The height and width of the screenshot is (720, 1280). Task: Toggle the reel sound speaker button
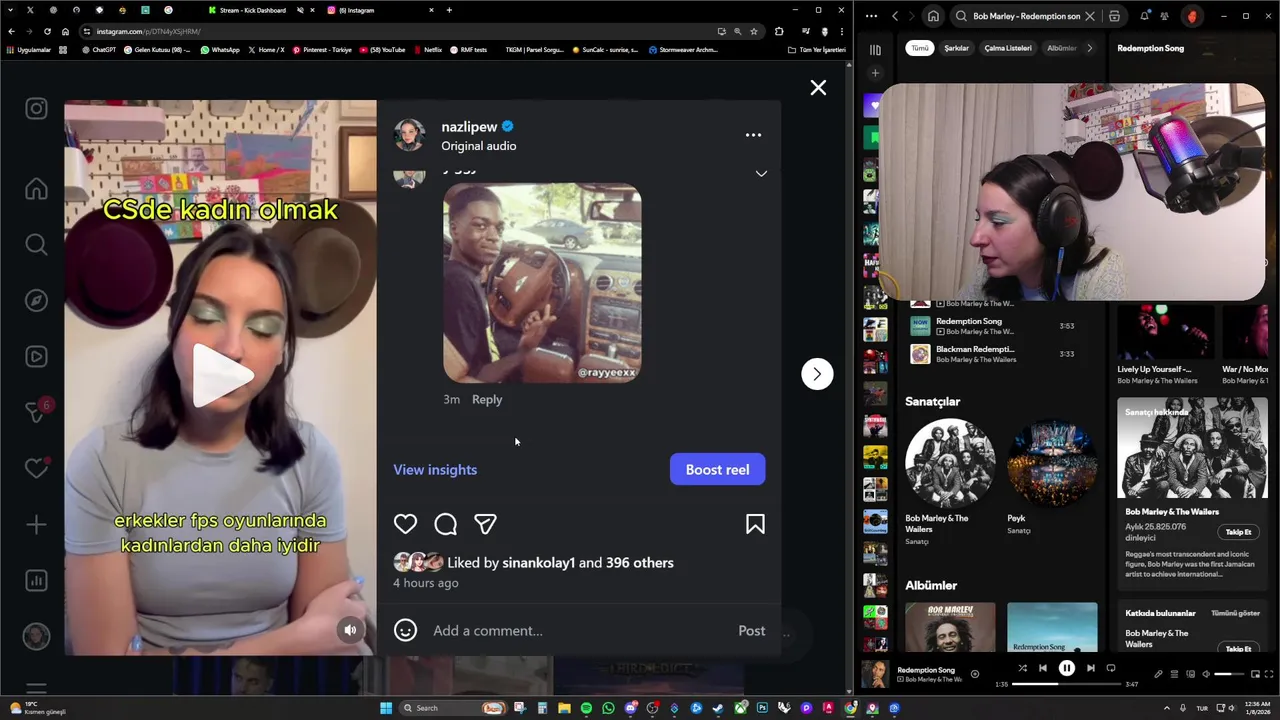click(350, 630)
